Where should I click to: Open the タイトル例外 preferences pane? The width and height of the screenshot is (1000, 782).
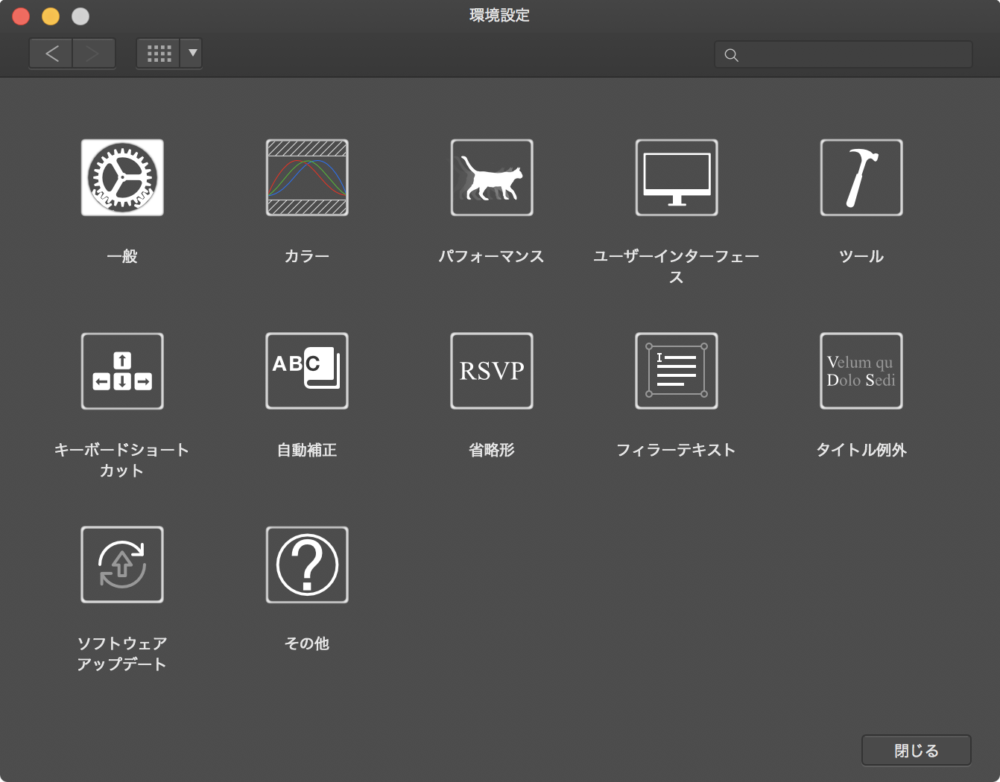(x=861, y=371)
